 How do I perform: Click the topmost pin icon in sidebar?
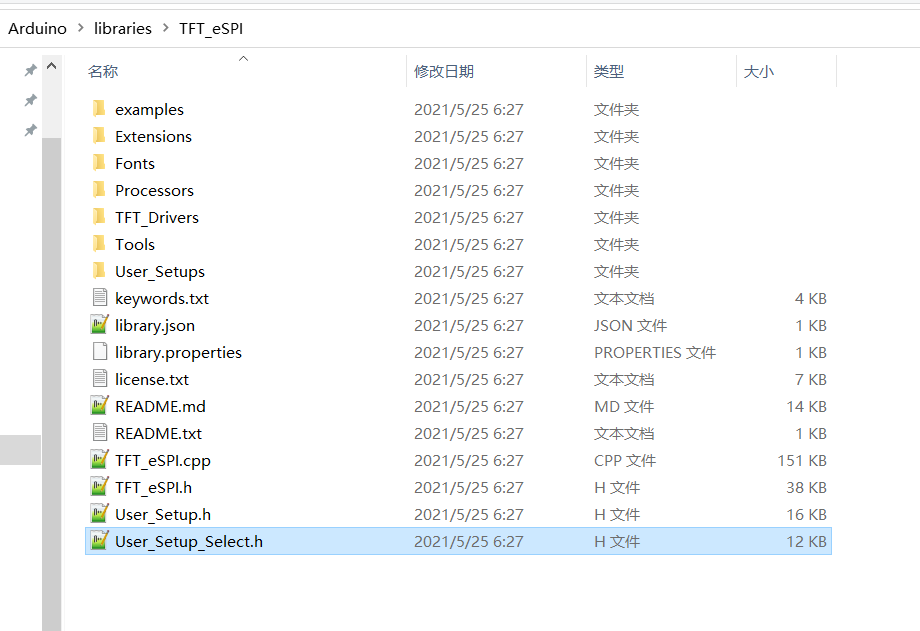coord(31,70)
